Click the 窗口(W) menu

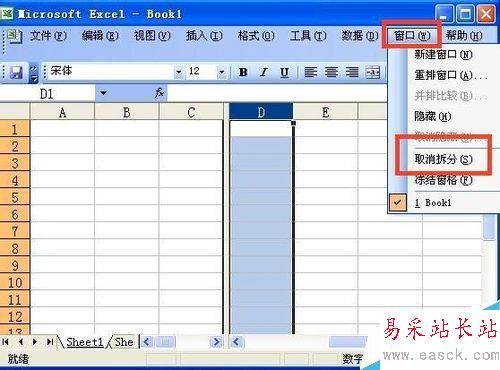412,36
